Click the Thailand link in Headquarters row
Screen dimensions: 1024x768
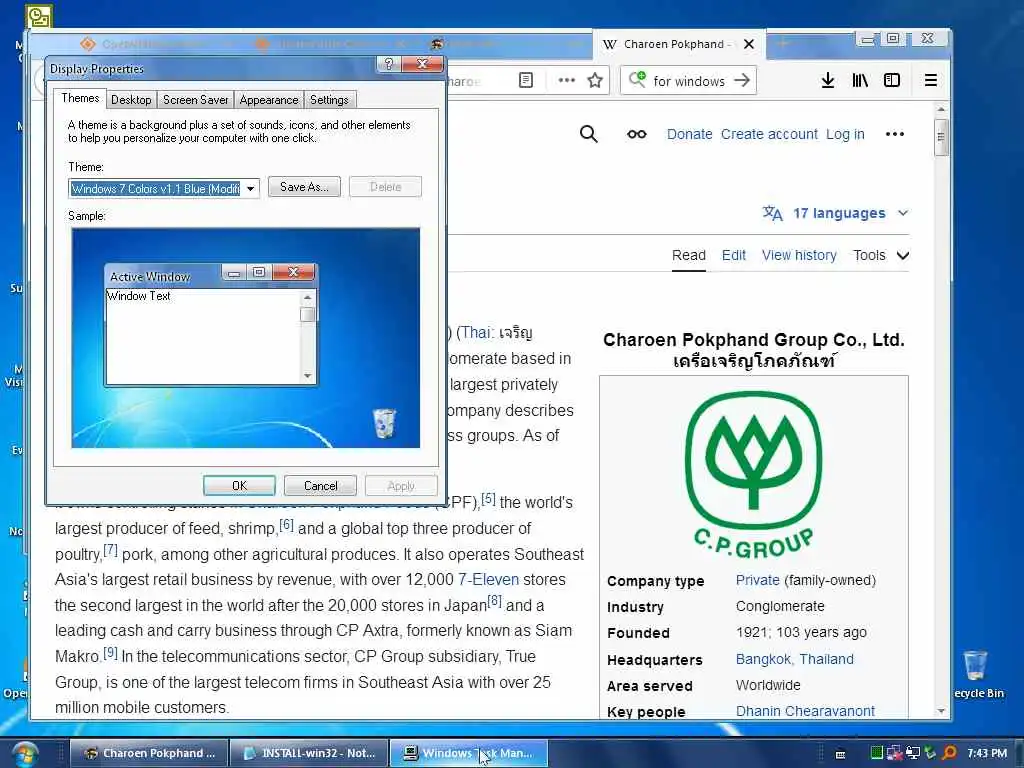pos(826,659)
